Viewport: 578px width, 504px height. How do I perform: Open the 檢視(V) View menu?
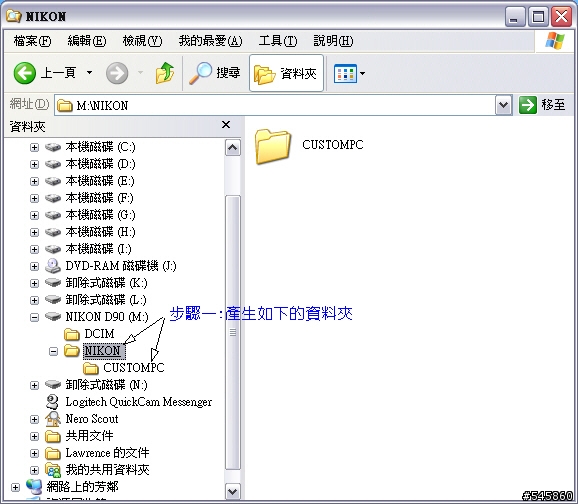pos(142,41)
